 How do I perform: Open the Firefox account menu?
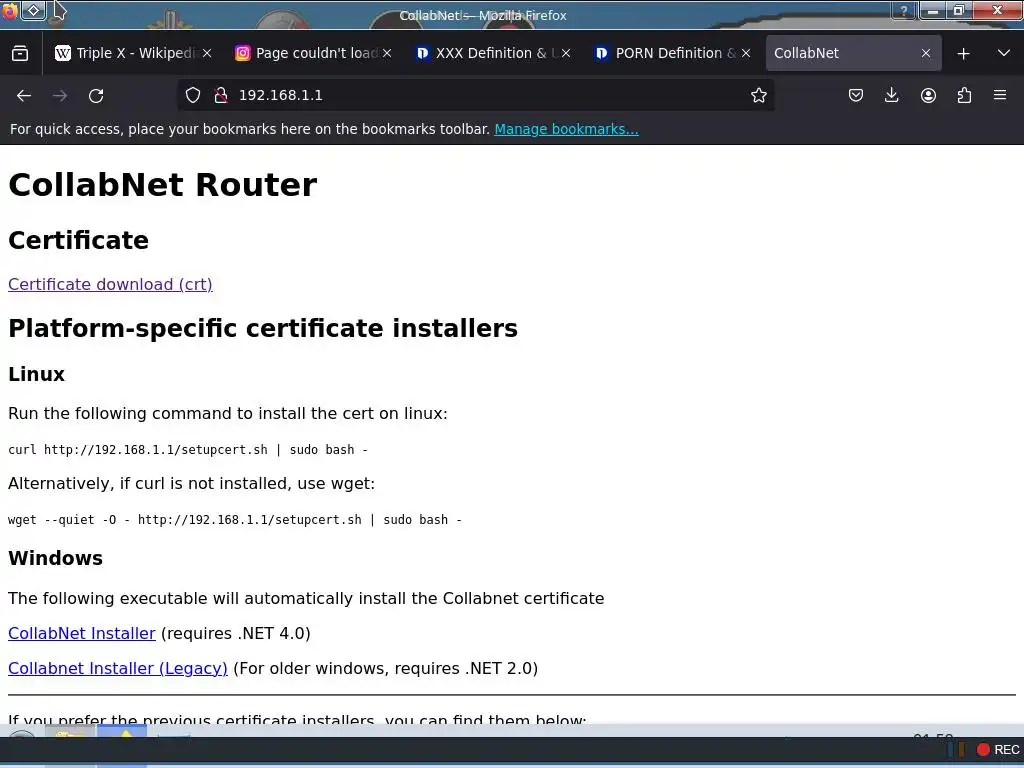[928, 95]
